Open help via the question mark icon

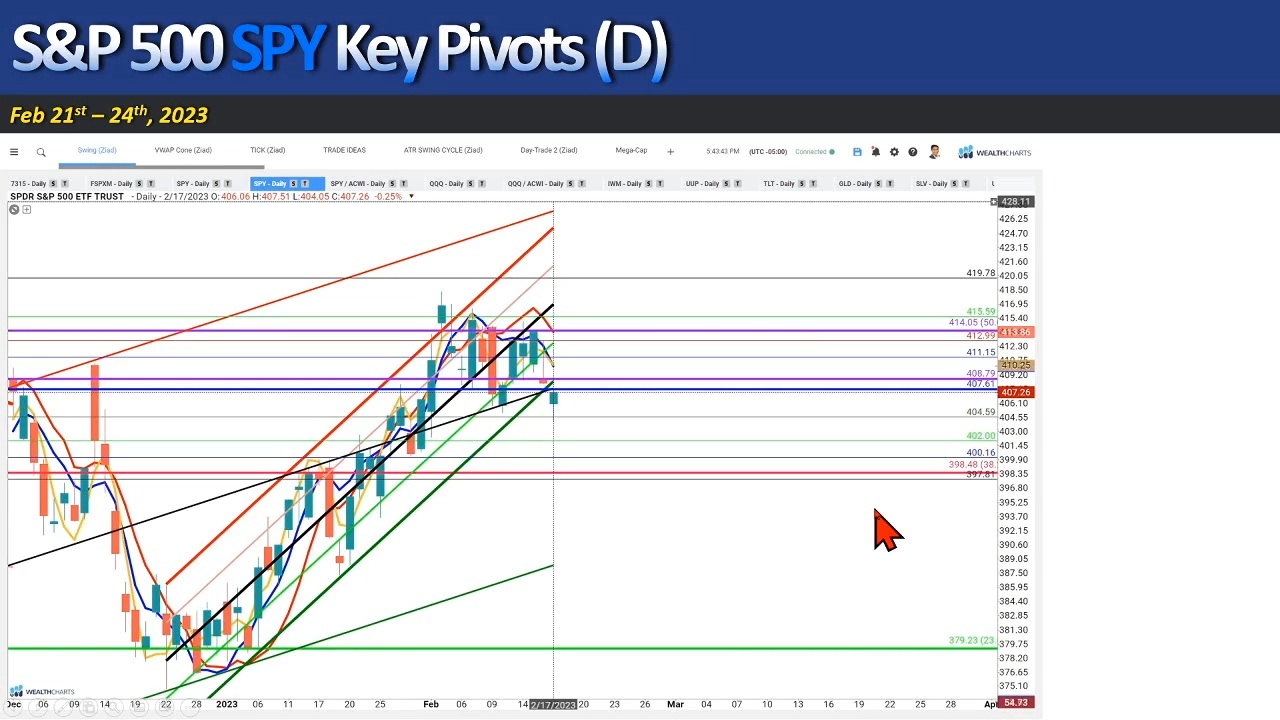[912, 152]
